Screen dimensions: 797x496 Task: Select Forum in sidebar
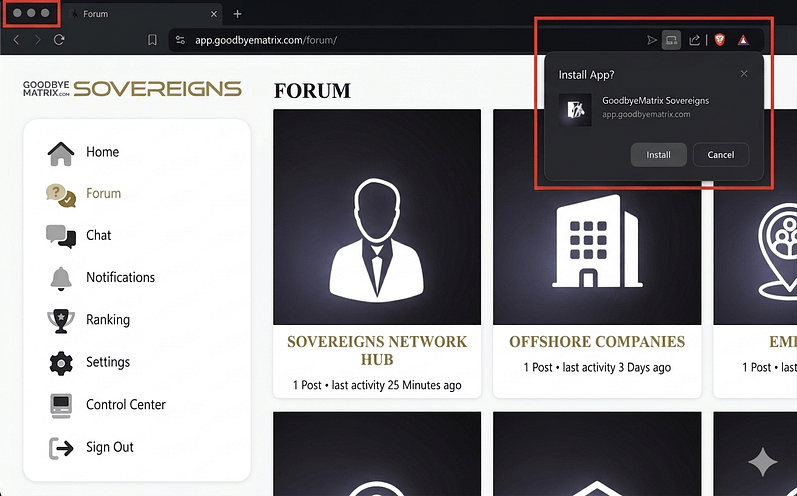pyautogui.click(x=103, y=194)
